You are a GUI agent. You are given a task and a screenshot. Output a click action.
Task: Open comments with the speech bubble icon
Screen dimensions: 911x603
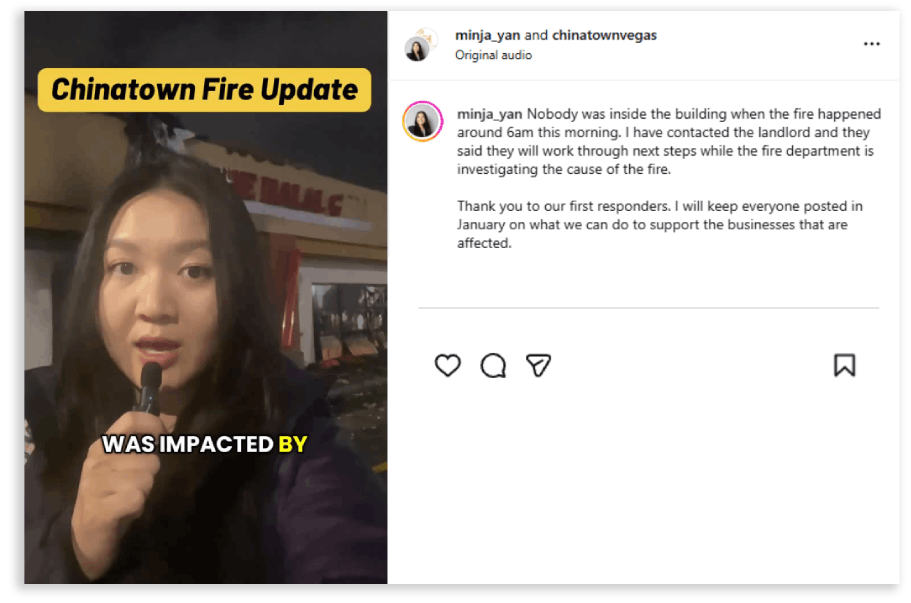(x=493, y=366)
